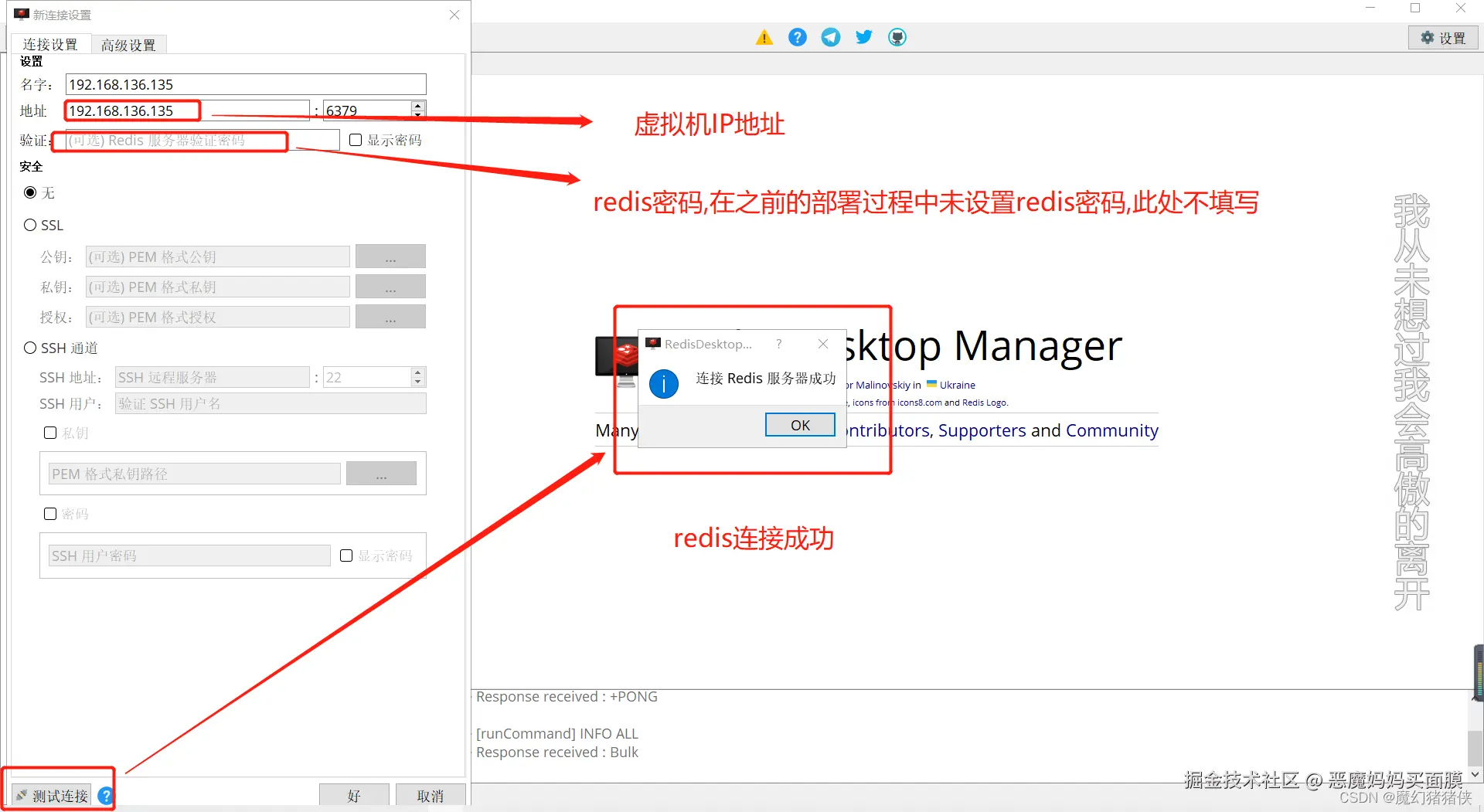Focus the port field showing 6379
This screenshot has width=1484, height=812.
368,110
